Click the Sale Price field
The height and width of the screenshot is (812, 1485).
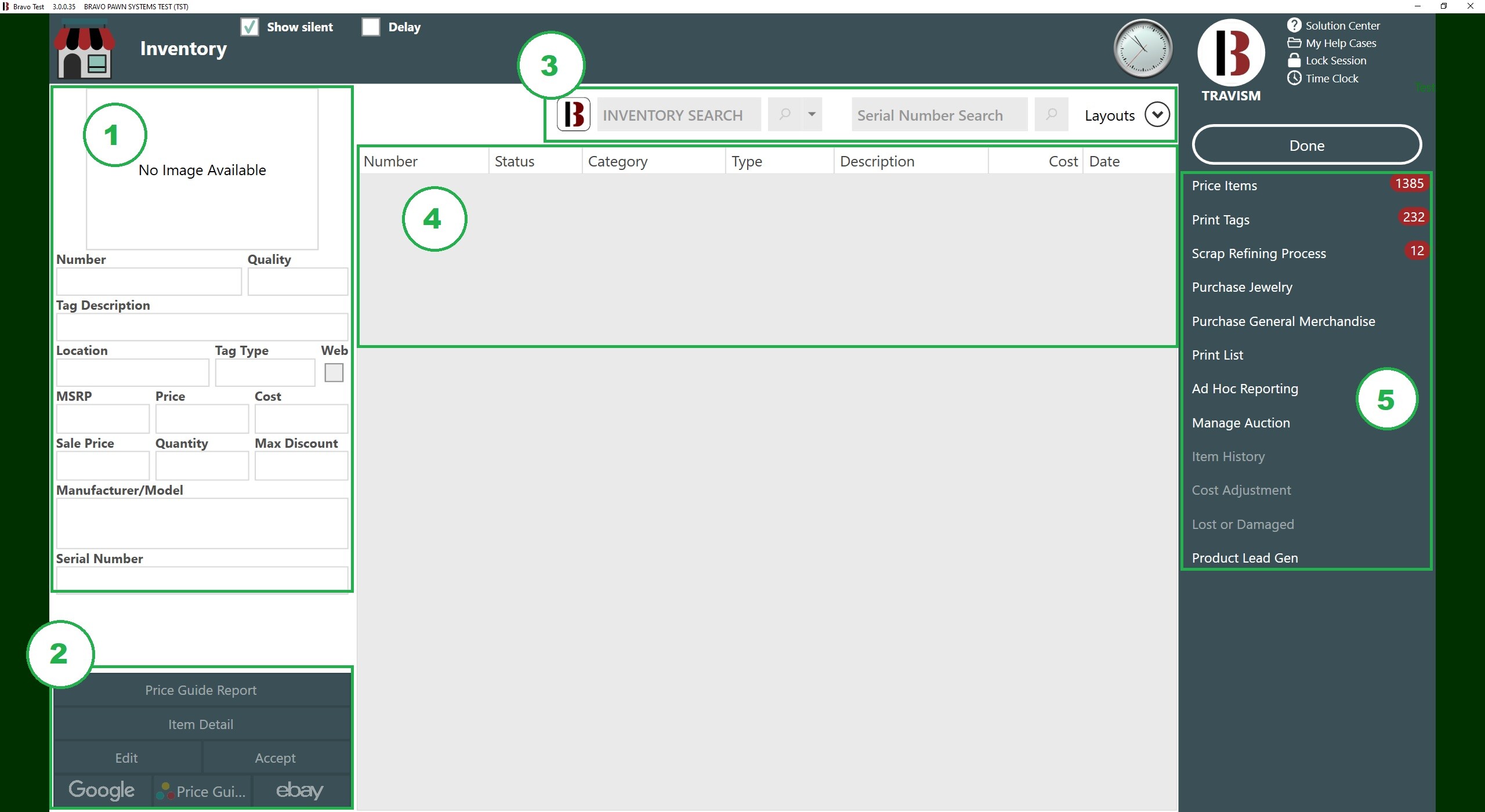point(103,466)
